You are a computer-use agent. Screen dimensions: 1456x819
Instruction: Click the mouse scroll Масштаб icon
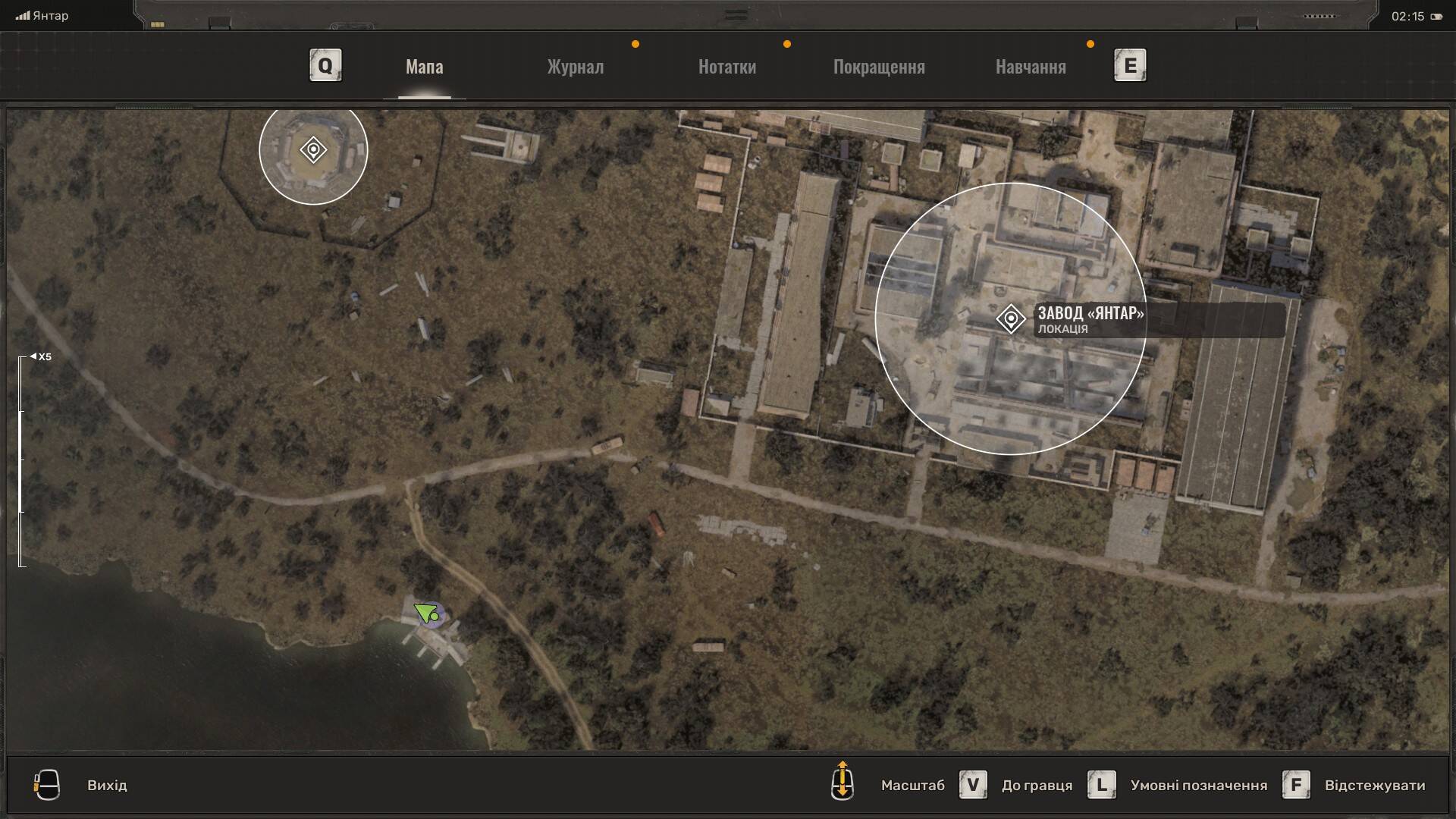click(x=842, y=781)
